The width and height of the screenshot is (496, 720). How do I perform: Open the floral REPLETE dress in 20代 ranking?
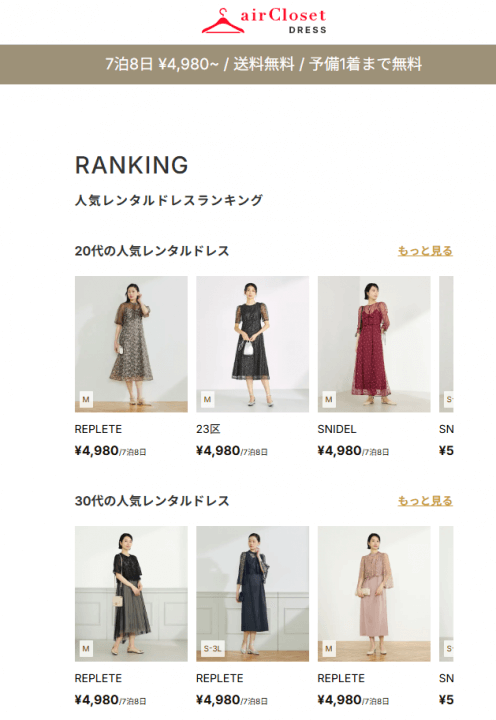[x=131, y=344]
